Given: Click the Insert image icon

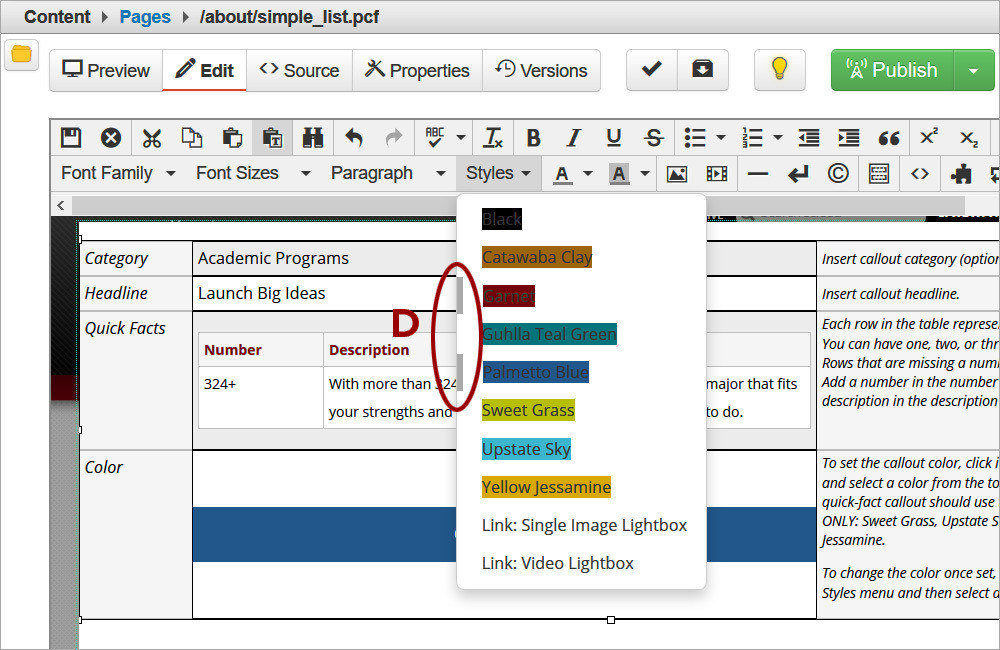Looking at the screenshot, I should [x=677, y=174].
